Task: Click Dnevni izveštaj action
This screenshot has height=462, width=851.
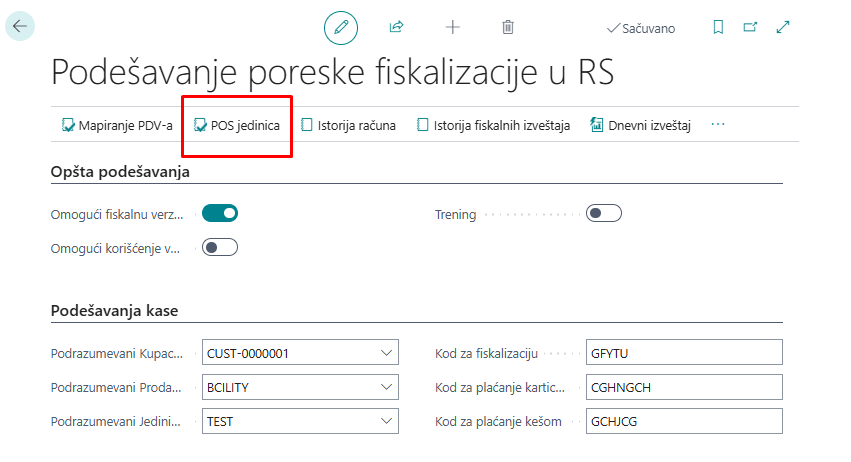Action: pyautogui.click(x=640, y=125)
